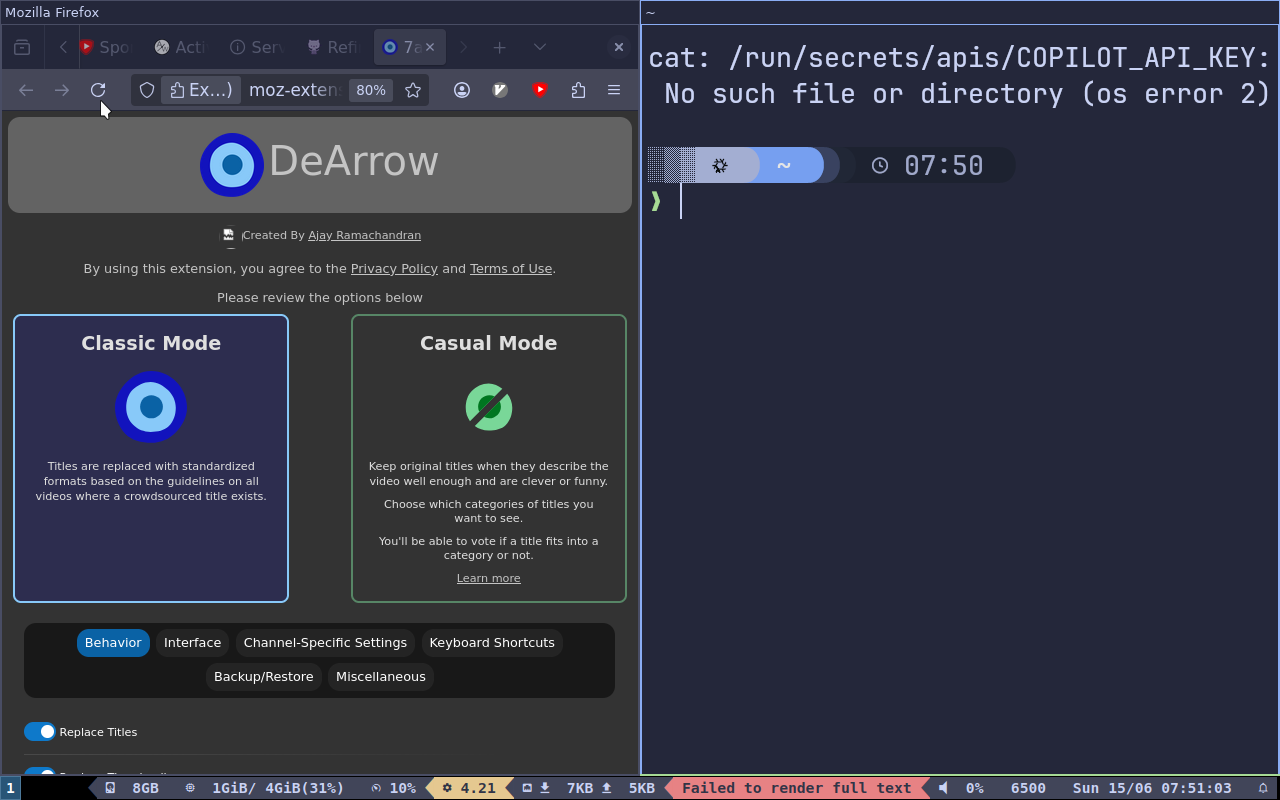Click the 4.21 load average segment
Screen dimensions: 1280x800
tap(470, 788)
